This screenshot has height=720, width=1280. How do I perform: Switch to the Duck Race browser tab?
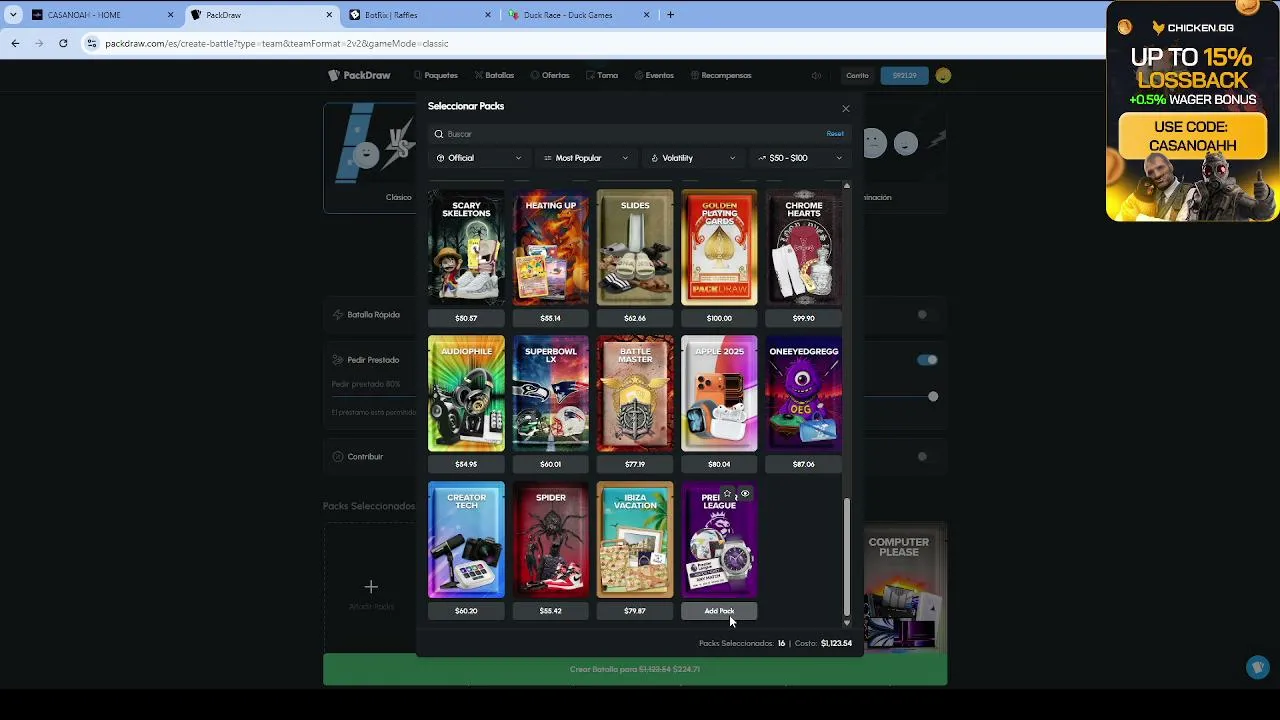point(578,15)
